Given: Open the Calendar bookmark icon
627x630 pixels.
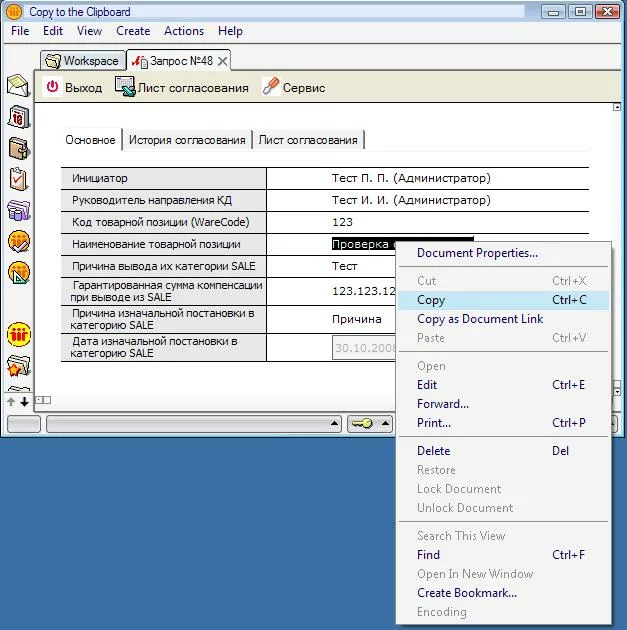Looking at the screenshot, I should coord(18,117).
